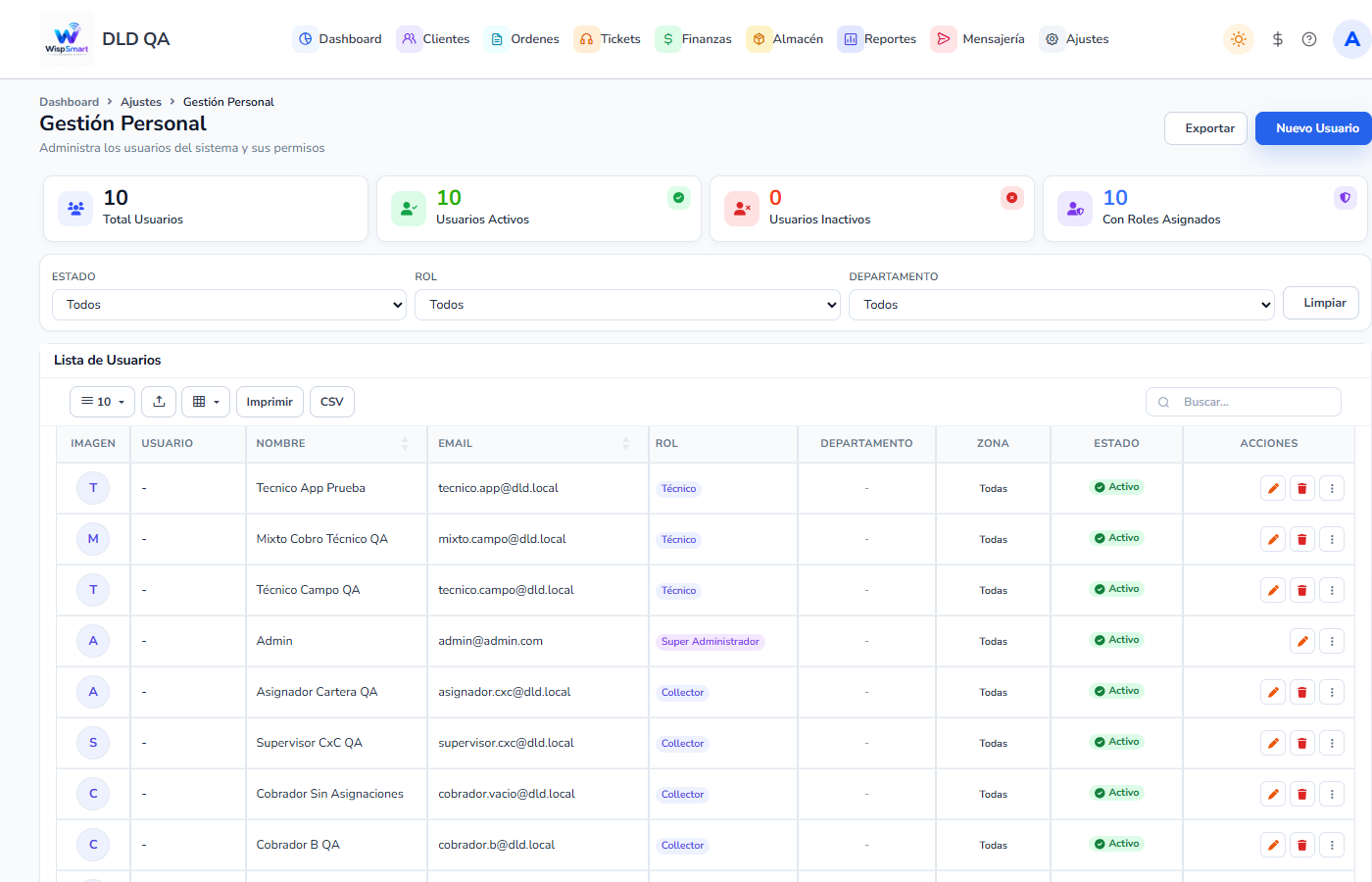Open the Finanzas menu
Screen dimensions: 1372x882
tap(695, 39)
